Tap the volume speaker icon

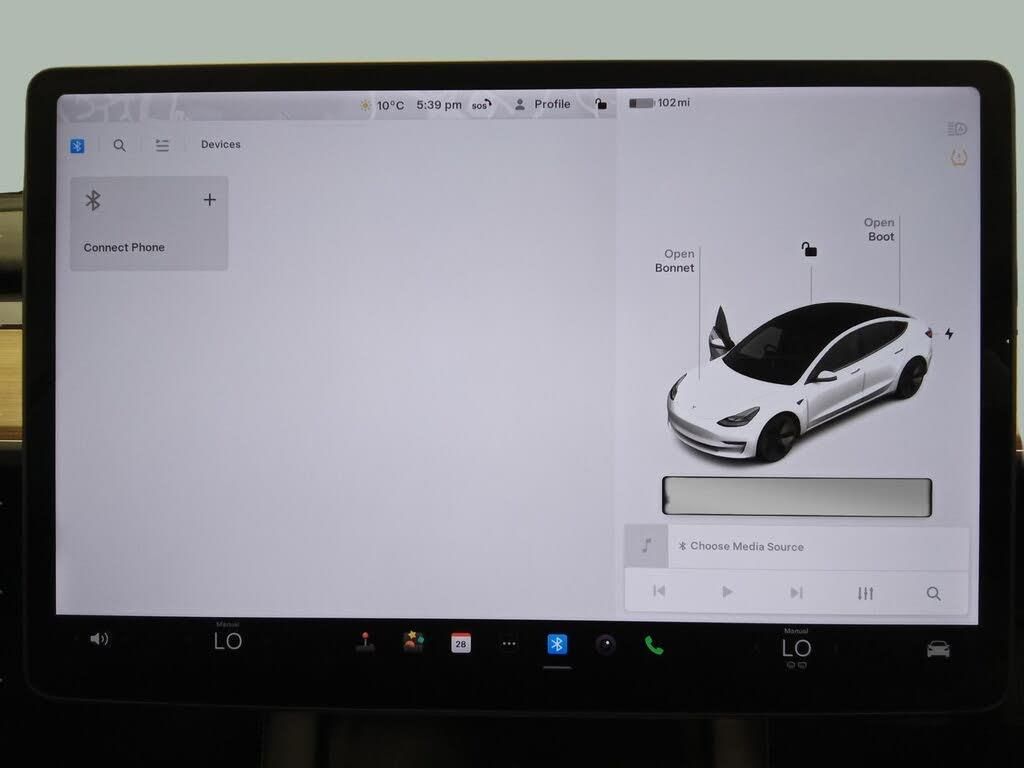pos(99,639)
